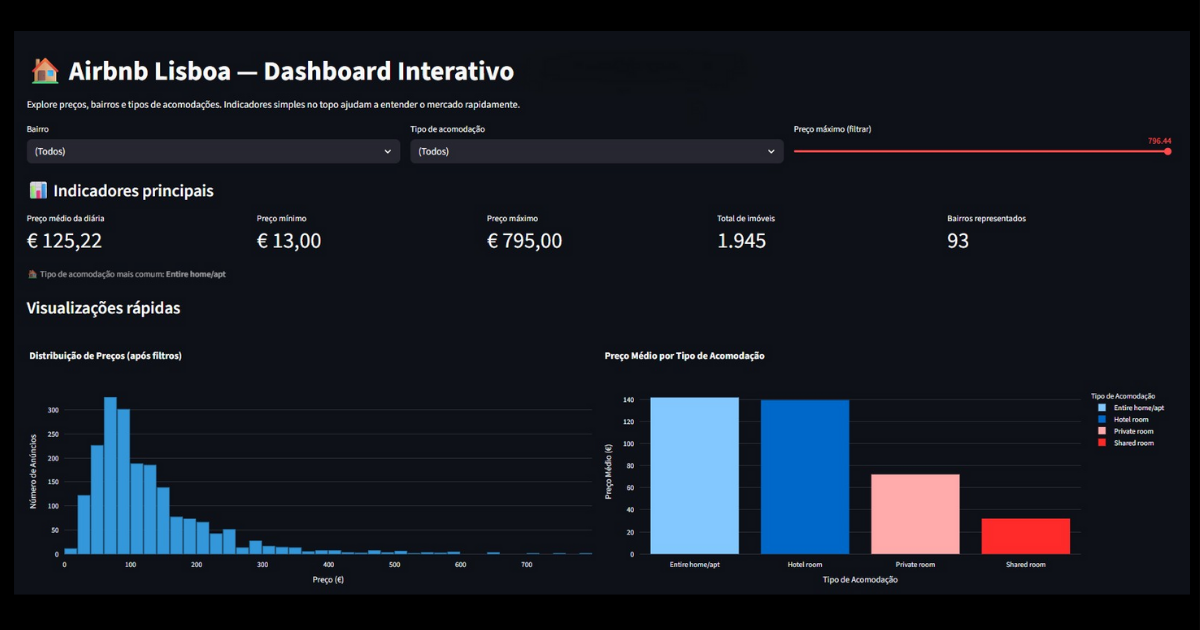This screenshot has width=1200, height=630.
Task: Click the 93 Bairros representados metric
Action: (x=958, y=241)
